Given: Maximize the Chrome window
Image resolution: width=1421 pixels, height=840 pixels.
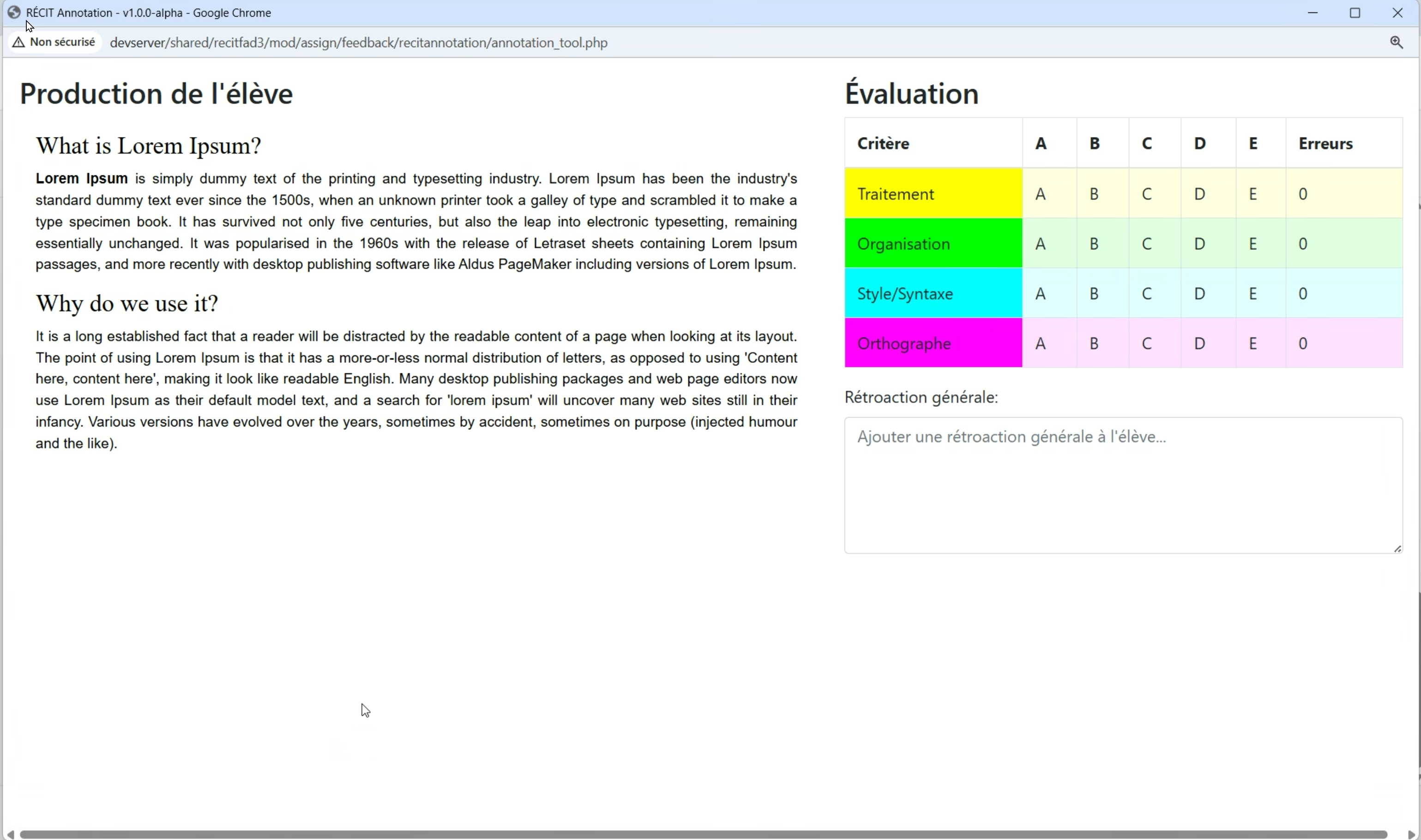Looking at the screenshot, I should (x=1355, y=12).
